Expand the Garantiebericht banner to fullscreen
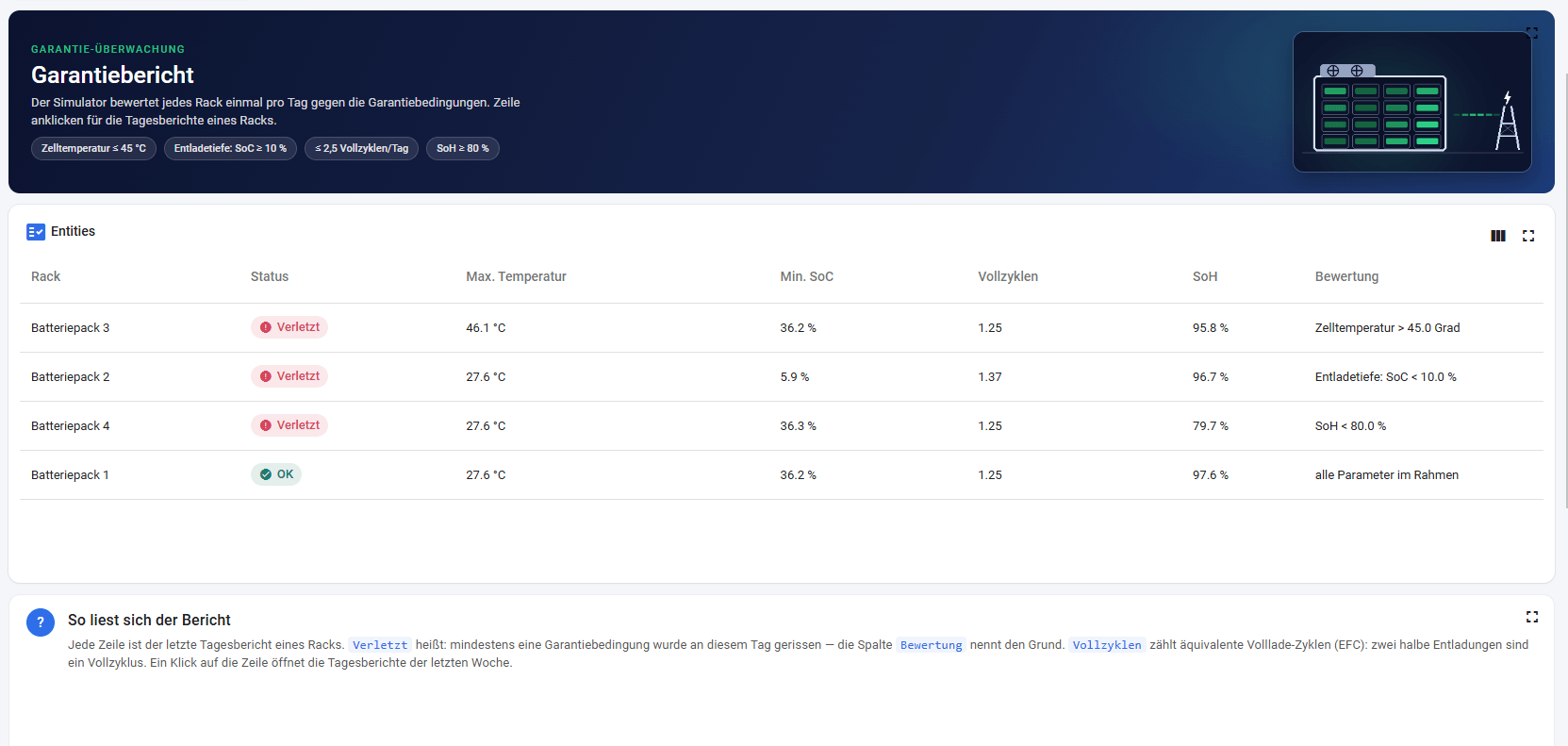Image resolution: width=1568 pixels, height=746 pixels. click(x=1532, y=32)
